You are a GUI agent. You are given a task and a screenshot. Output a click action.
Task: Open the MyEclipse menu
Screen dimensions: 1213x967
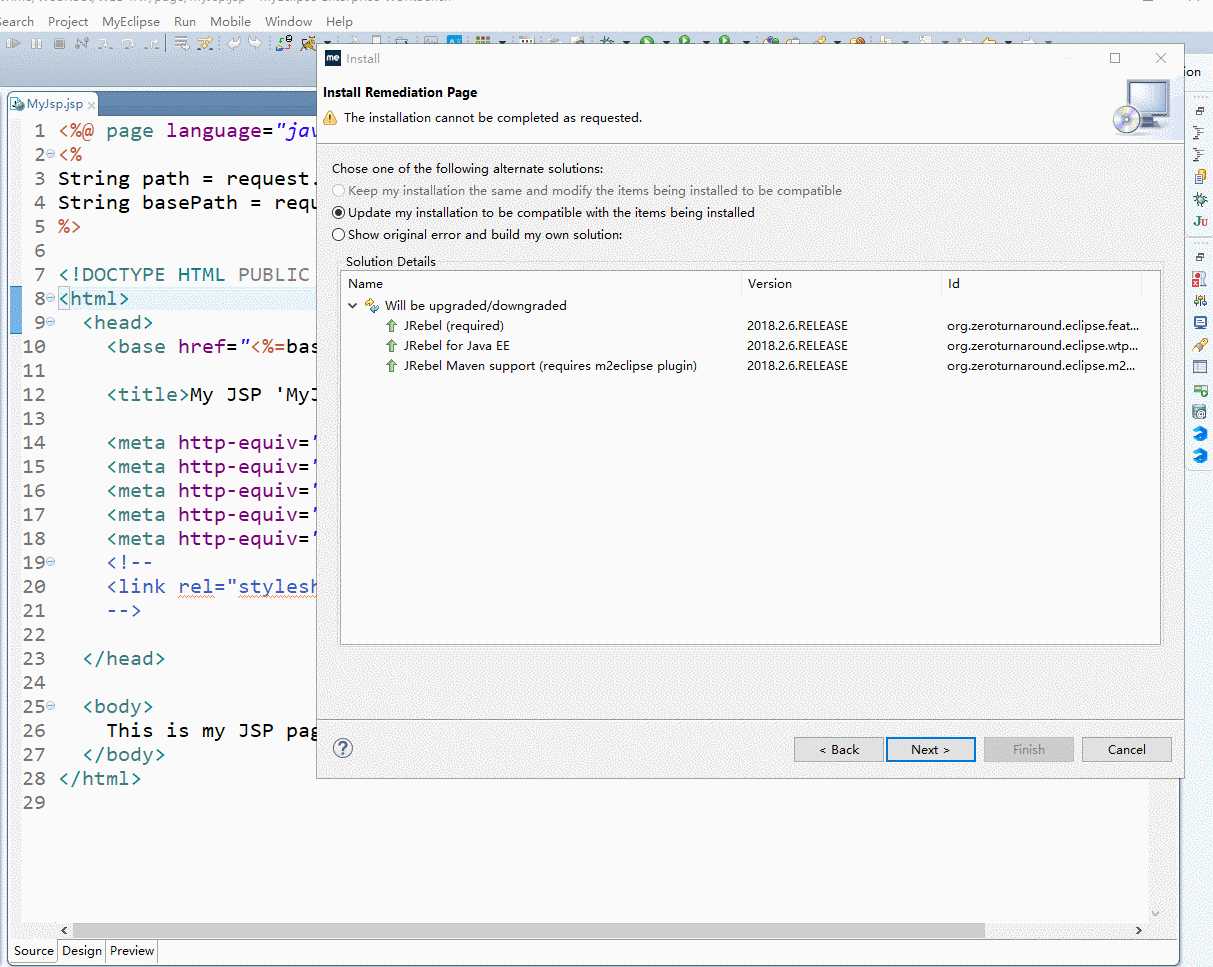[x=131, y=21]
